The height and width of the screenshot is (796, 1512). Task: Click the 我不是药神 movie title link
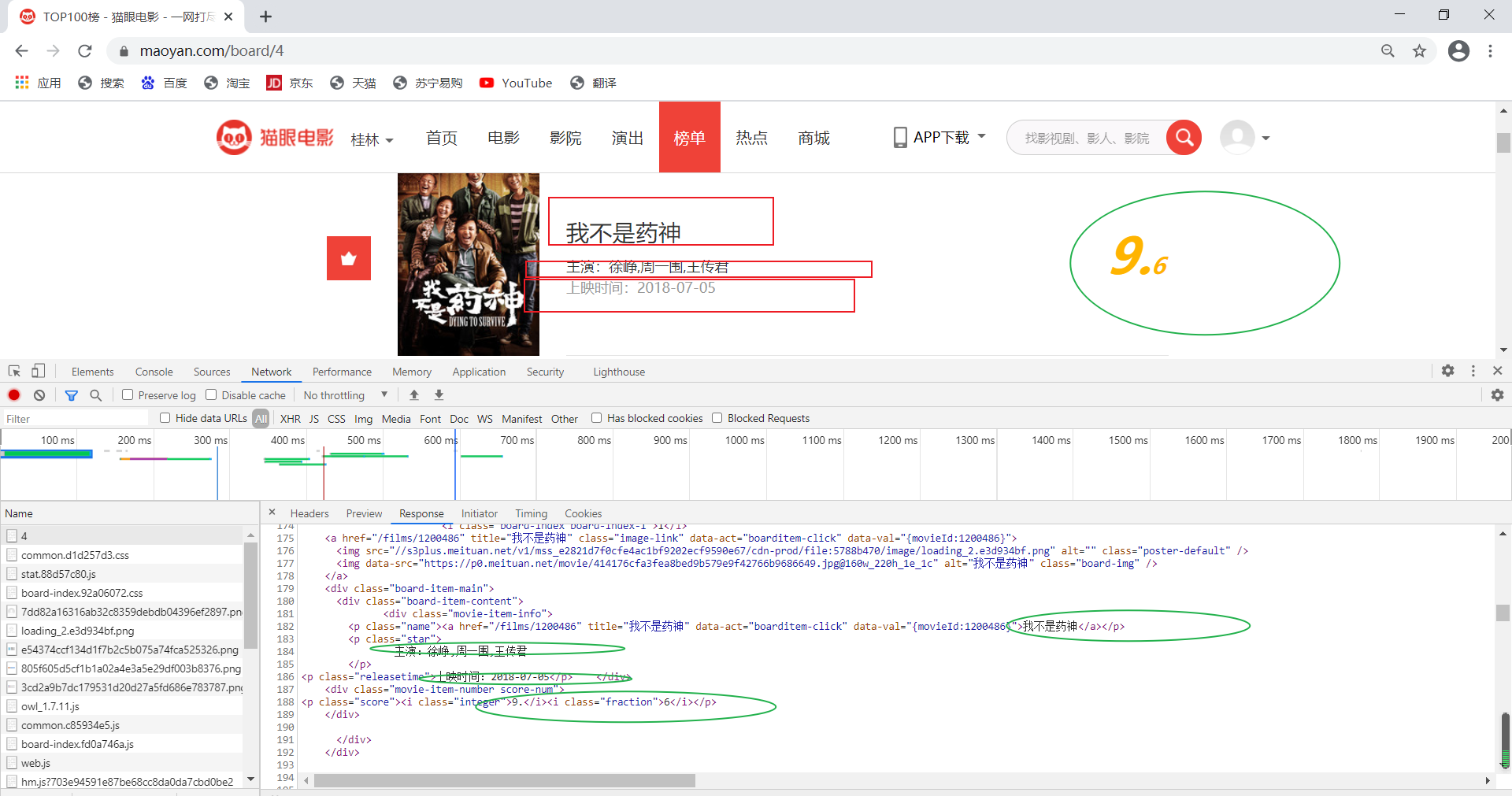tap(623, 233)
